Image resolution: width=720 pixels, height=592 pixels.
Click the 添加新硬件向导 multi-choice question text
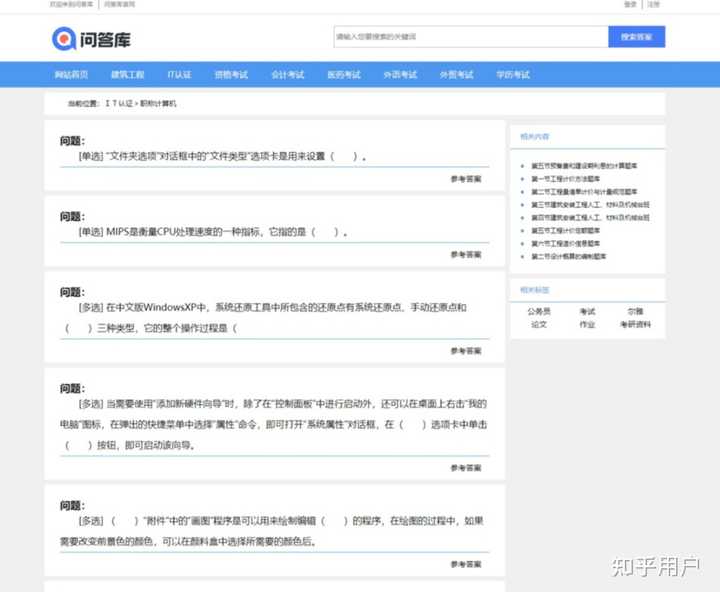tap(274, 424)
